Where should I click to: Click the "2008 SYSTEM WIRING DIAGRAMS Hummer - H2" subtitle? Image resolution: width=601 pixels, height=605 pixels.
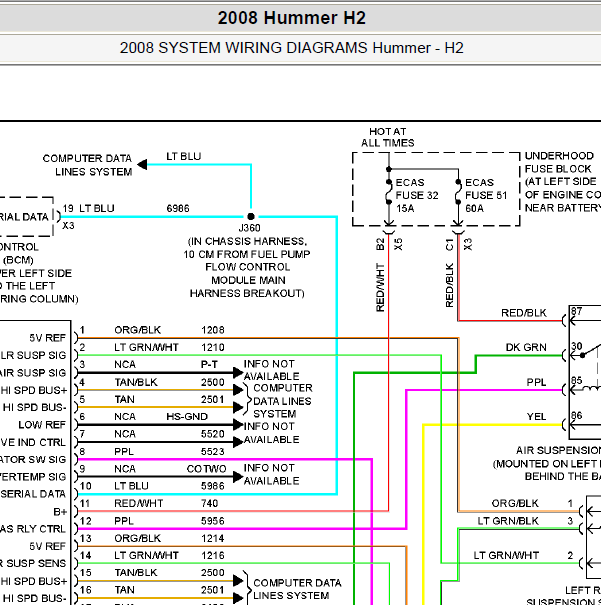coord(291,48)
